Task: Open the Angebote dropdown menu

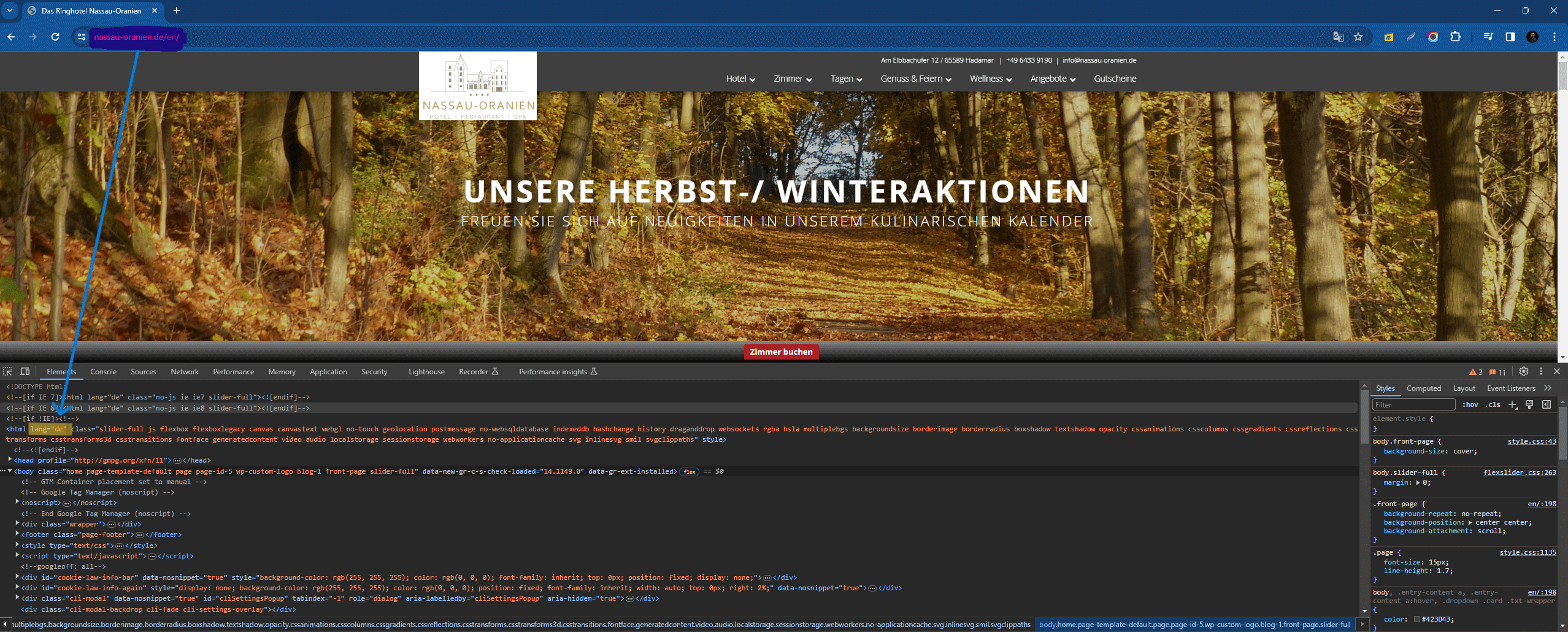Action: pyautogui.click(x=1053, y=79)
